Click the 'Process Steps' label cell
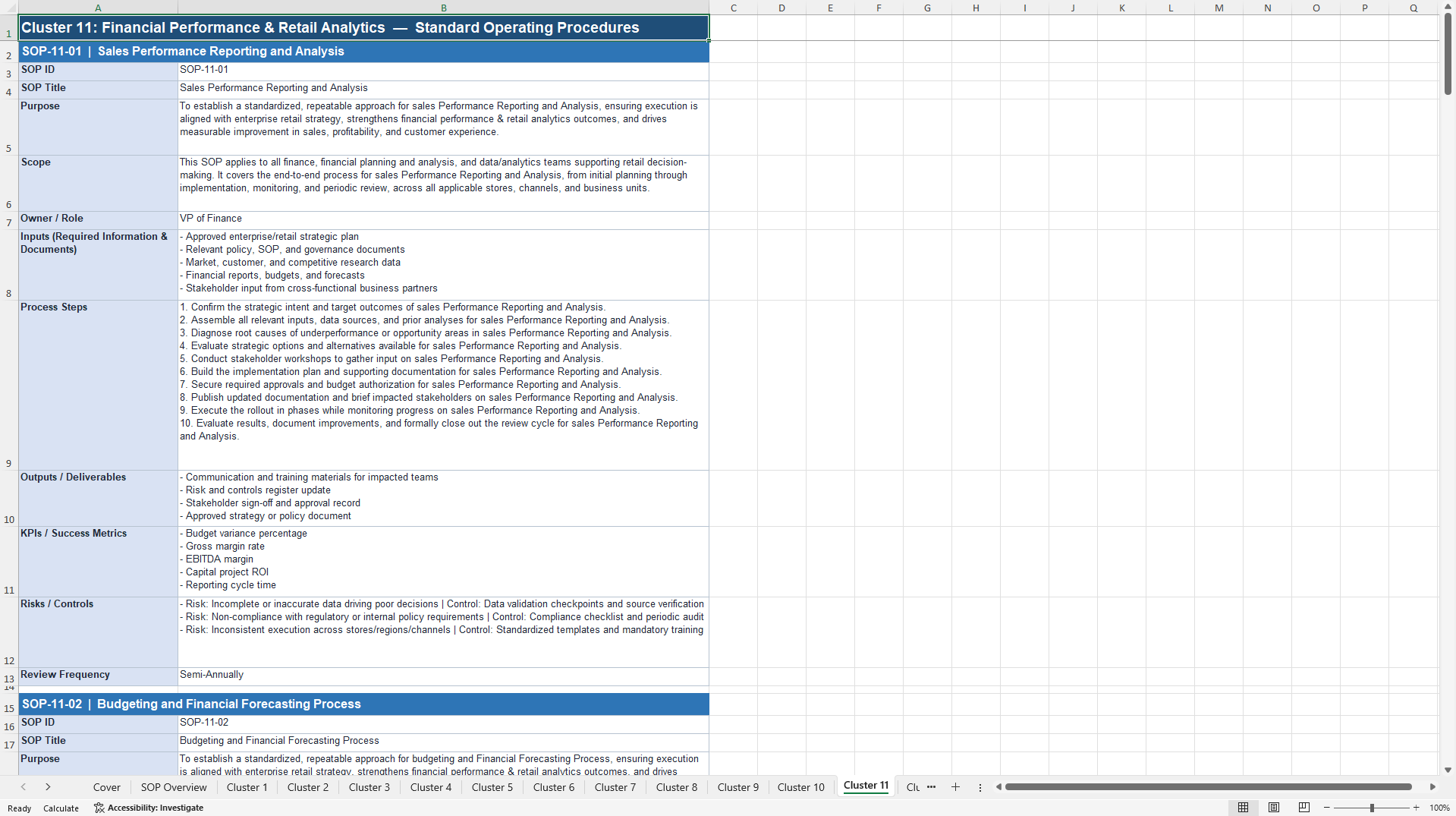1456x816 pixels. coord(98,386)
